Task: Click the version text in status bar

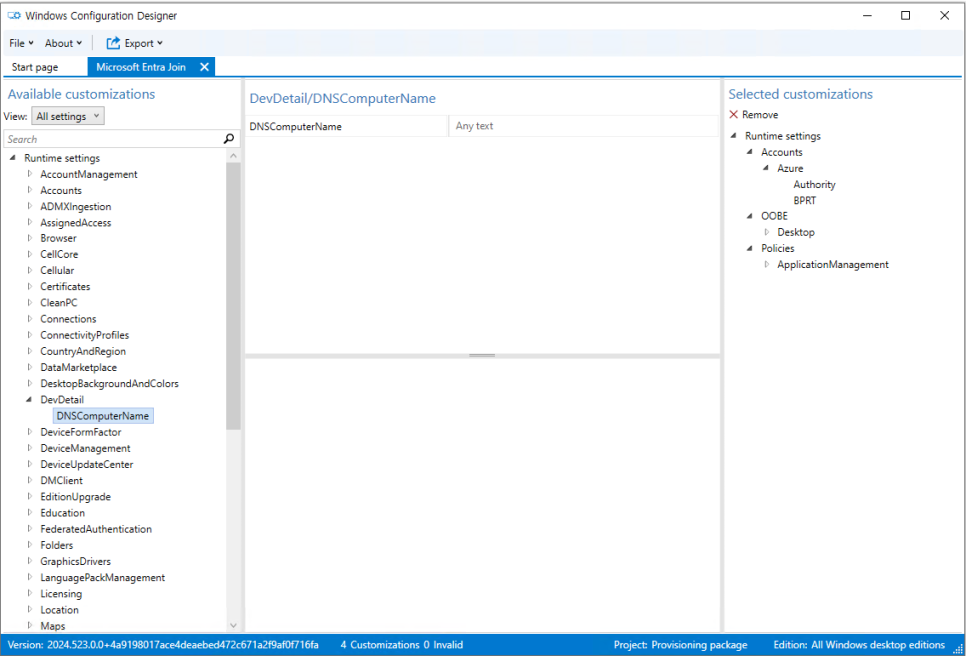Action: tap(163, 645)
